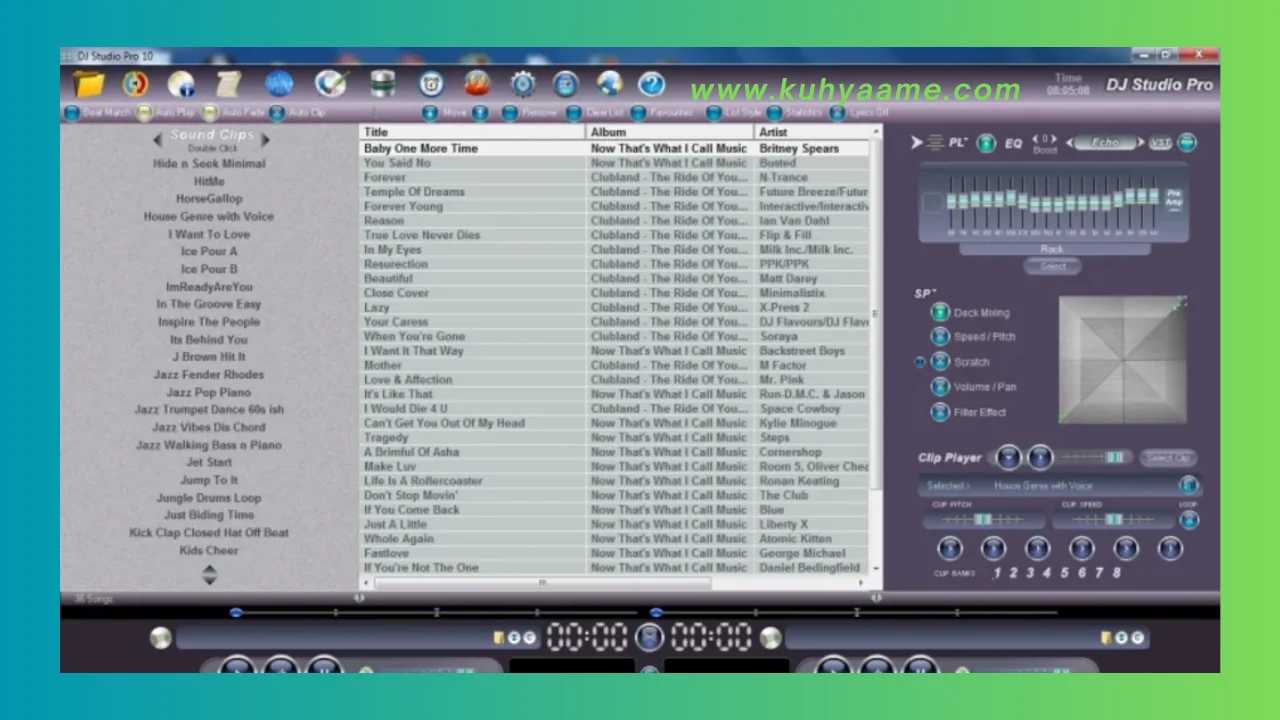Image resolution: width=1280 pixels, height=720 pixels.
Task: Select song I Want It That Way
Action: tap(413, 351)
